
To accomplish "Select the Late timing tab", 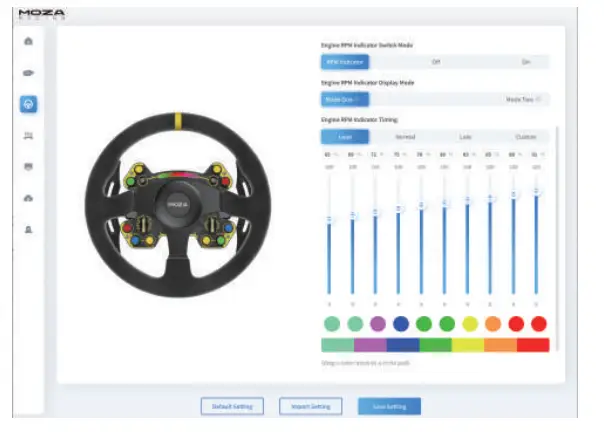I will click(x=465, y=137).
